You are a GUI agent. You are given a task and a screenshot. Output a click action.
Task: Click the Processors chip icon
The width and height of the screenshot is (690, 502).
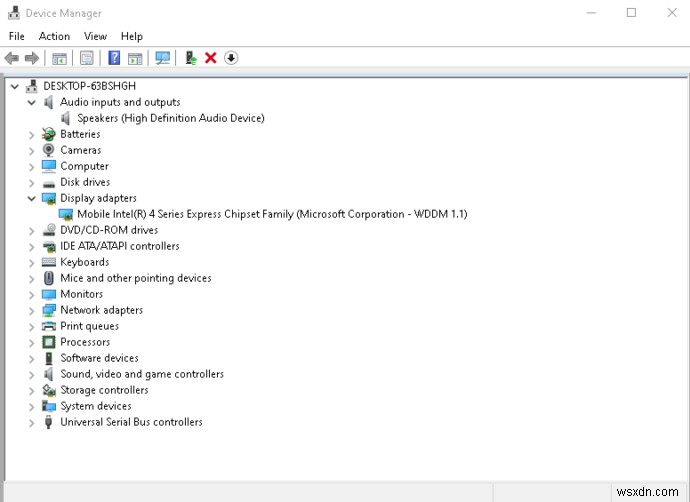[x=49, y=342]
